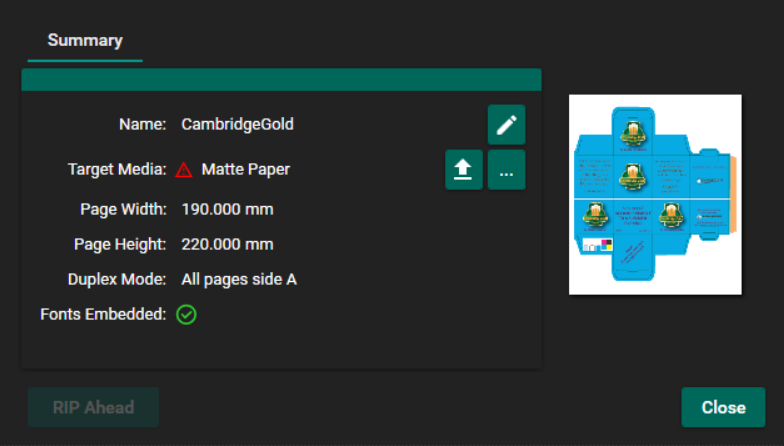Click the Matte Paper media value
The width and height of the screenshot is (784, 446).
point(245,170)
